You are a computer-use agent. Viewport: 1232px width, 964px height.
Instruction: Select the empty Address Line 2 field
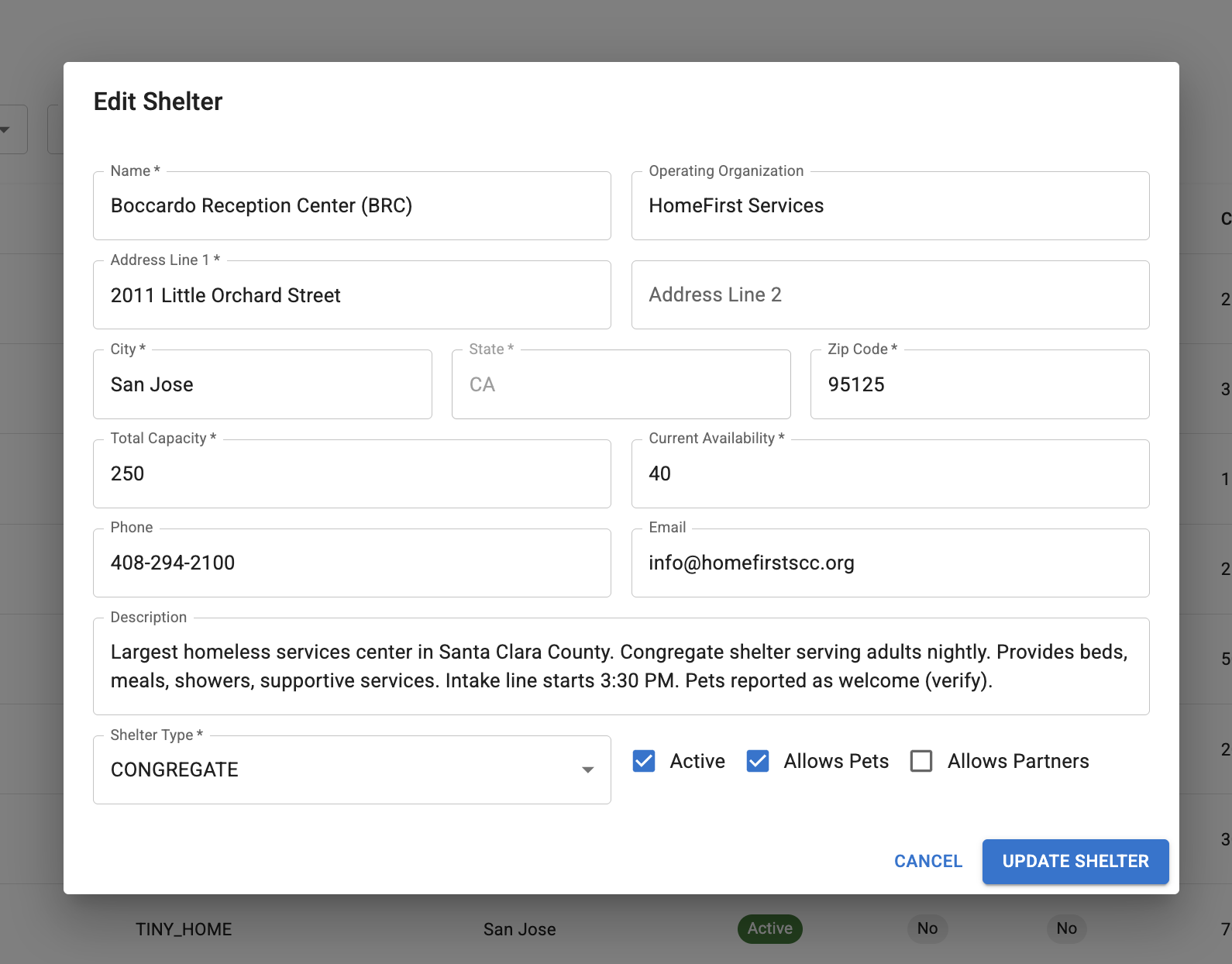pyautogui.click(x=890, y=295)
